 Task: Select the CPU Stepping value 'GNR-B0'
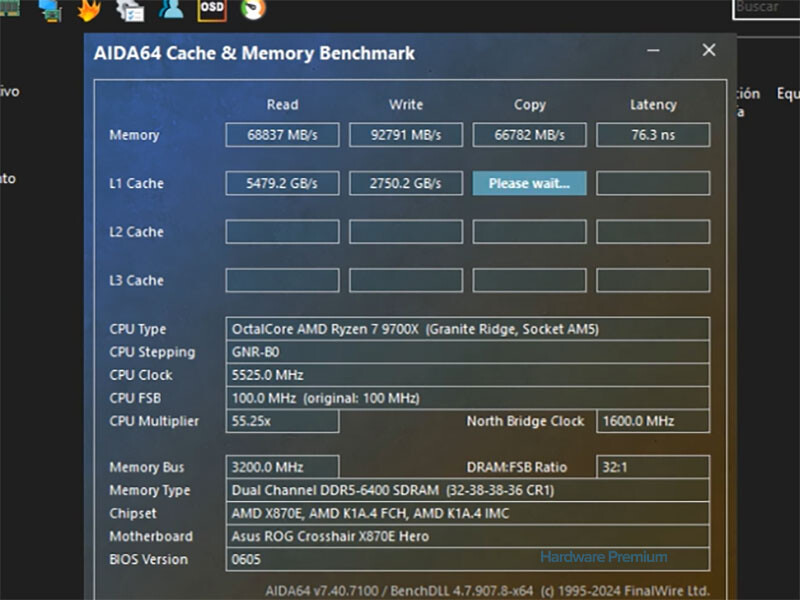[467, 352]
